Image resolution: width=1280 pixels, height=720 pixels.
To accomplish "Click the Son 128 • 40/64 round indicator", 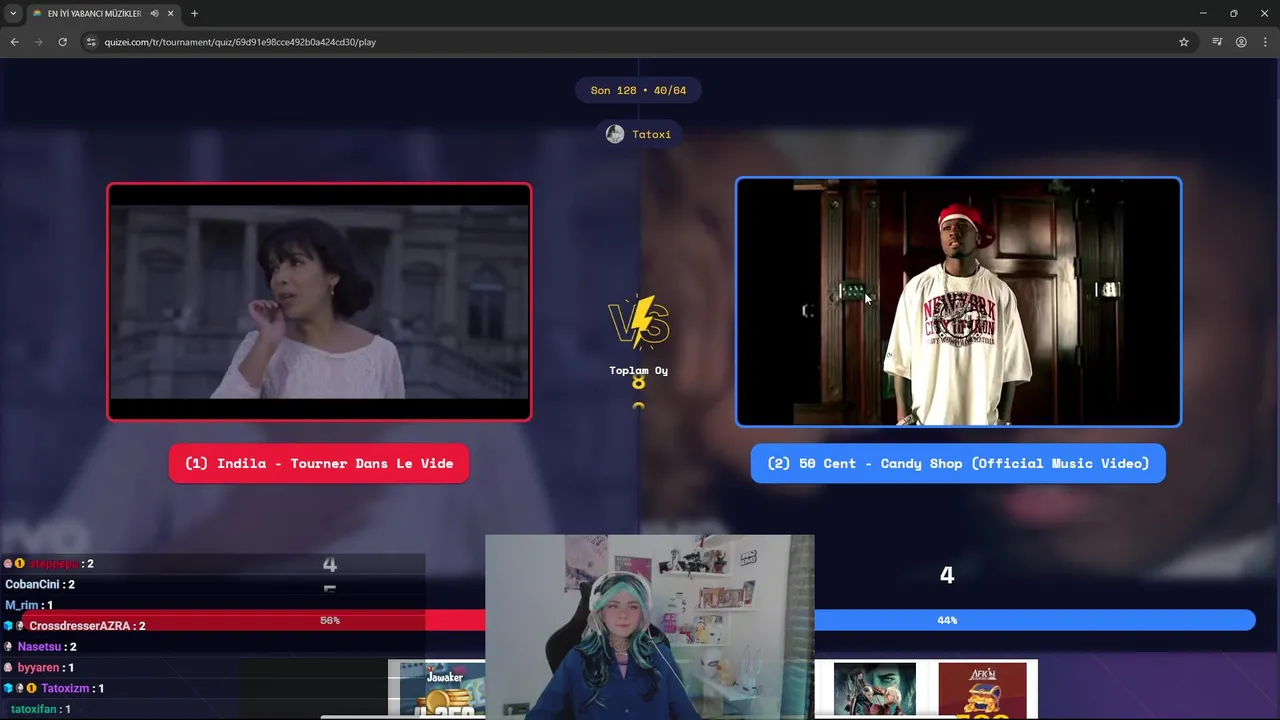I will [638, 90].
